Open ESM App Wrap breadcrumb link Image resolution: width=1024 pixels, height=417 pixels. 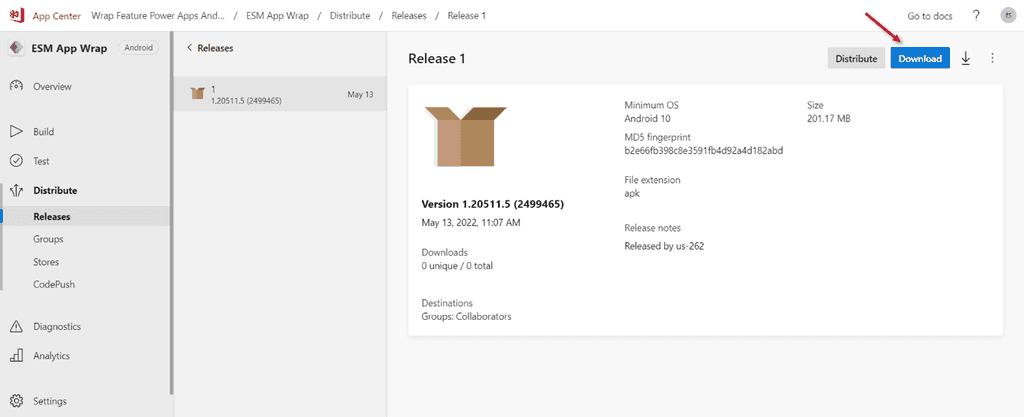click(x=277, y=16)
